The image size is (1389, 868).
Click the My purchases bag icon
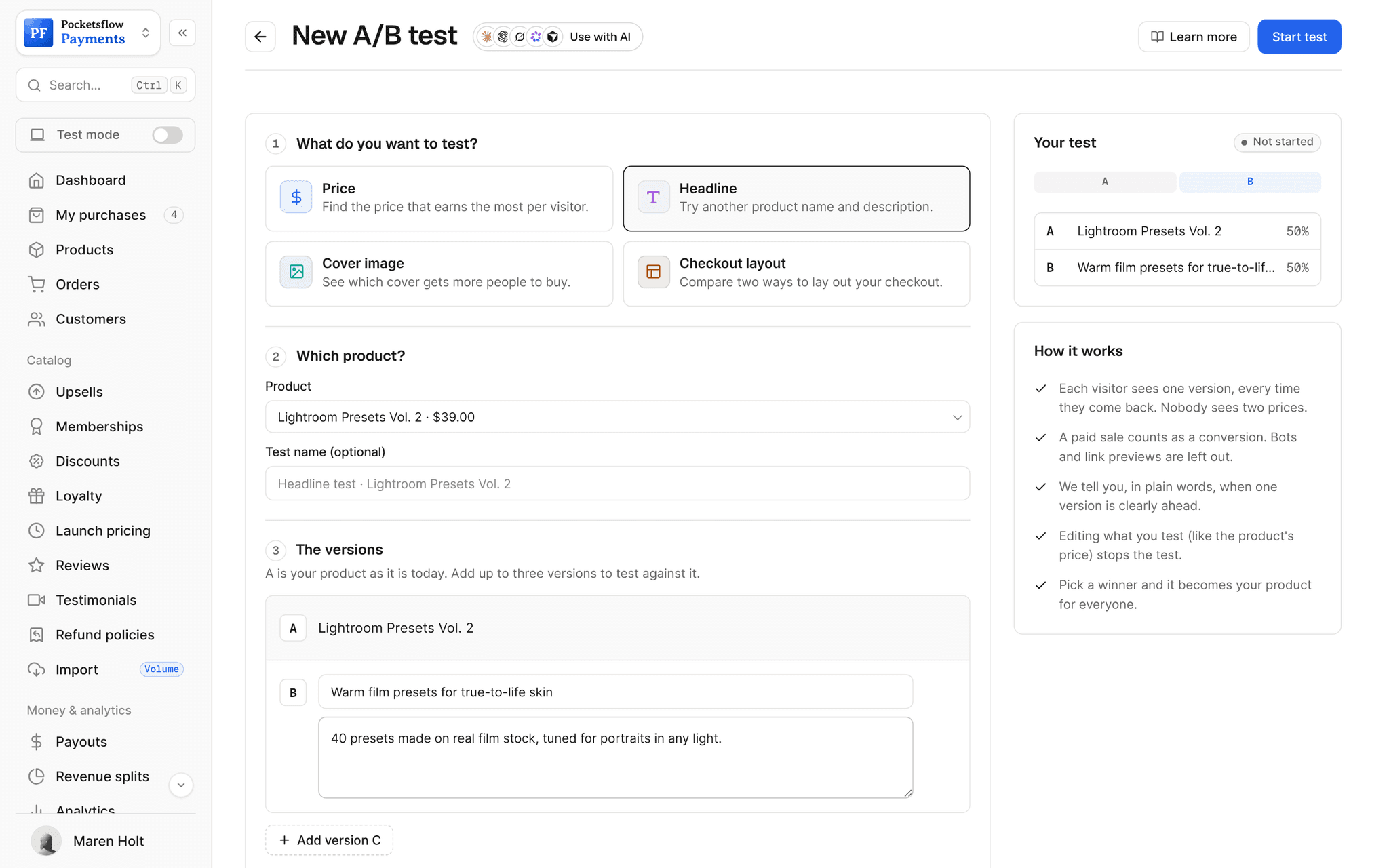[37, 215]
